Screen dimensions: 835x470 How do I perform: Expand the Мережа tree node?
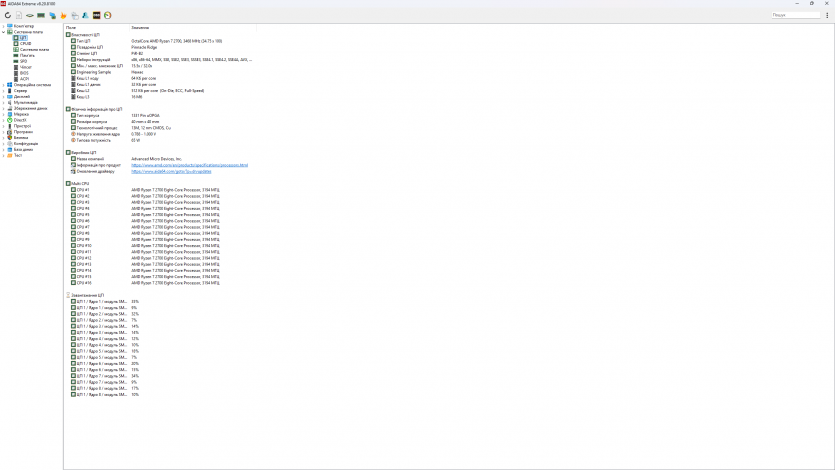[3, 114]
